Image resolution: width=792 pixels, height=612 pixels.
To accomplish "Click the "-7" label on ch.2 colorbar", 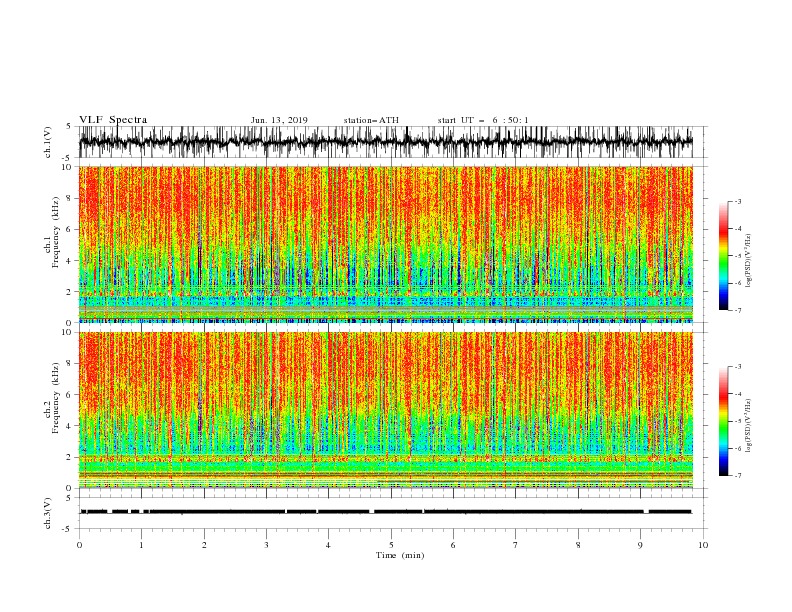I will pyautogui.click(x=738, y=476).
